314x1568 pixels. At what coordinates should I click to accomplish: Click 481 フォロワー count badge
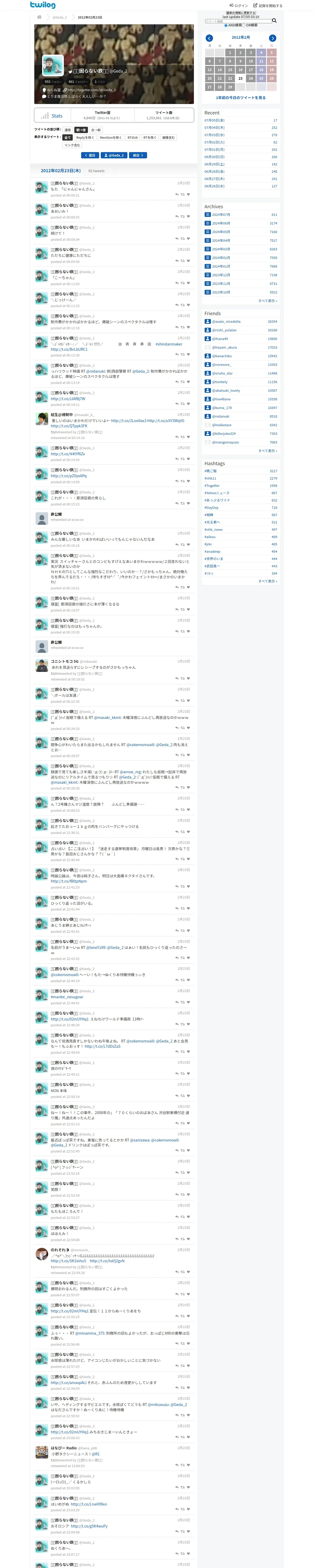pos(78,82)
